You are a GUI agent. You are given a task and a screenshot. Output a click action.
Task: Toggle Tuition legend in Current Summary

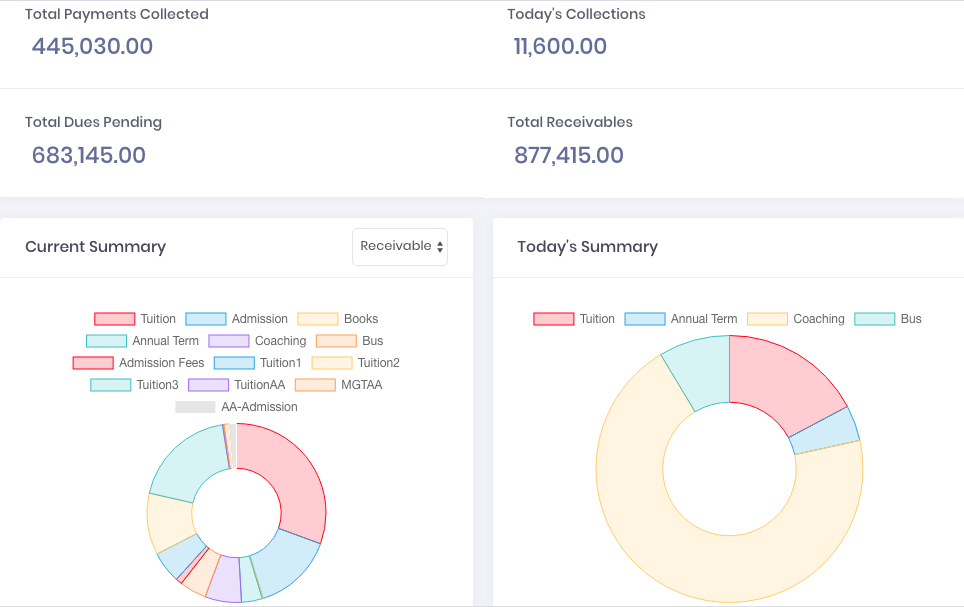coord(135,319)
